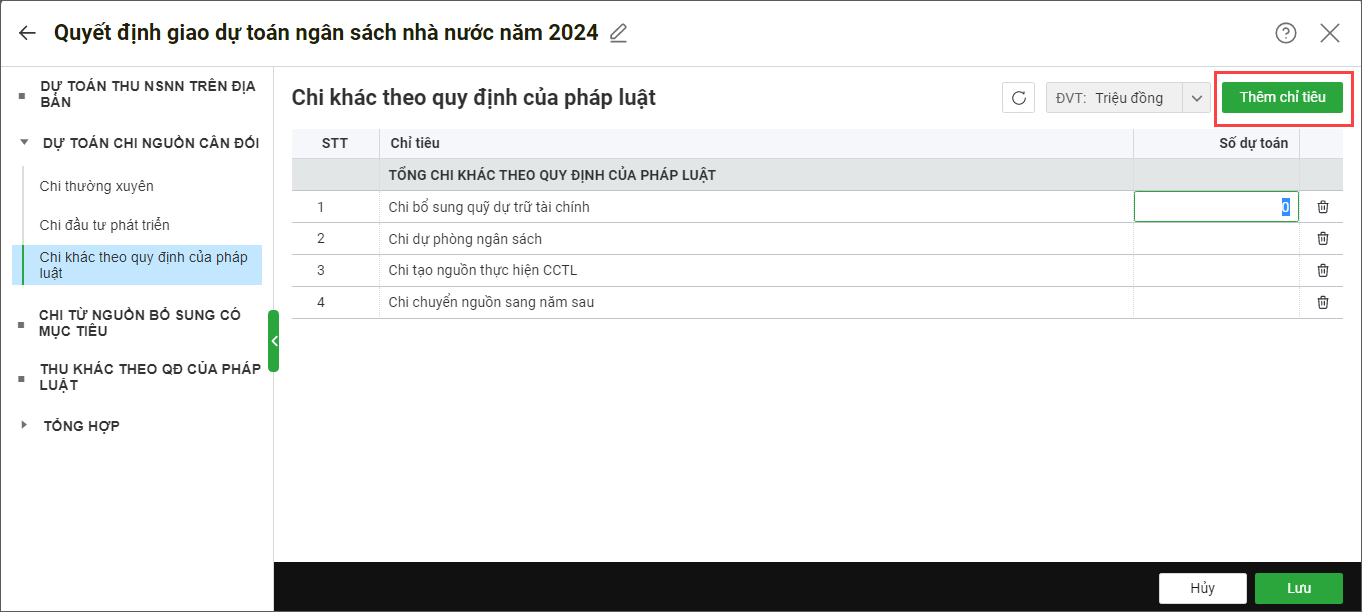The image size is (1362, 612).
Task: Delete the 'Chi chuyển nguồn sang năm sau' row
Action: tap(1323, 302)
